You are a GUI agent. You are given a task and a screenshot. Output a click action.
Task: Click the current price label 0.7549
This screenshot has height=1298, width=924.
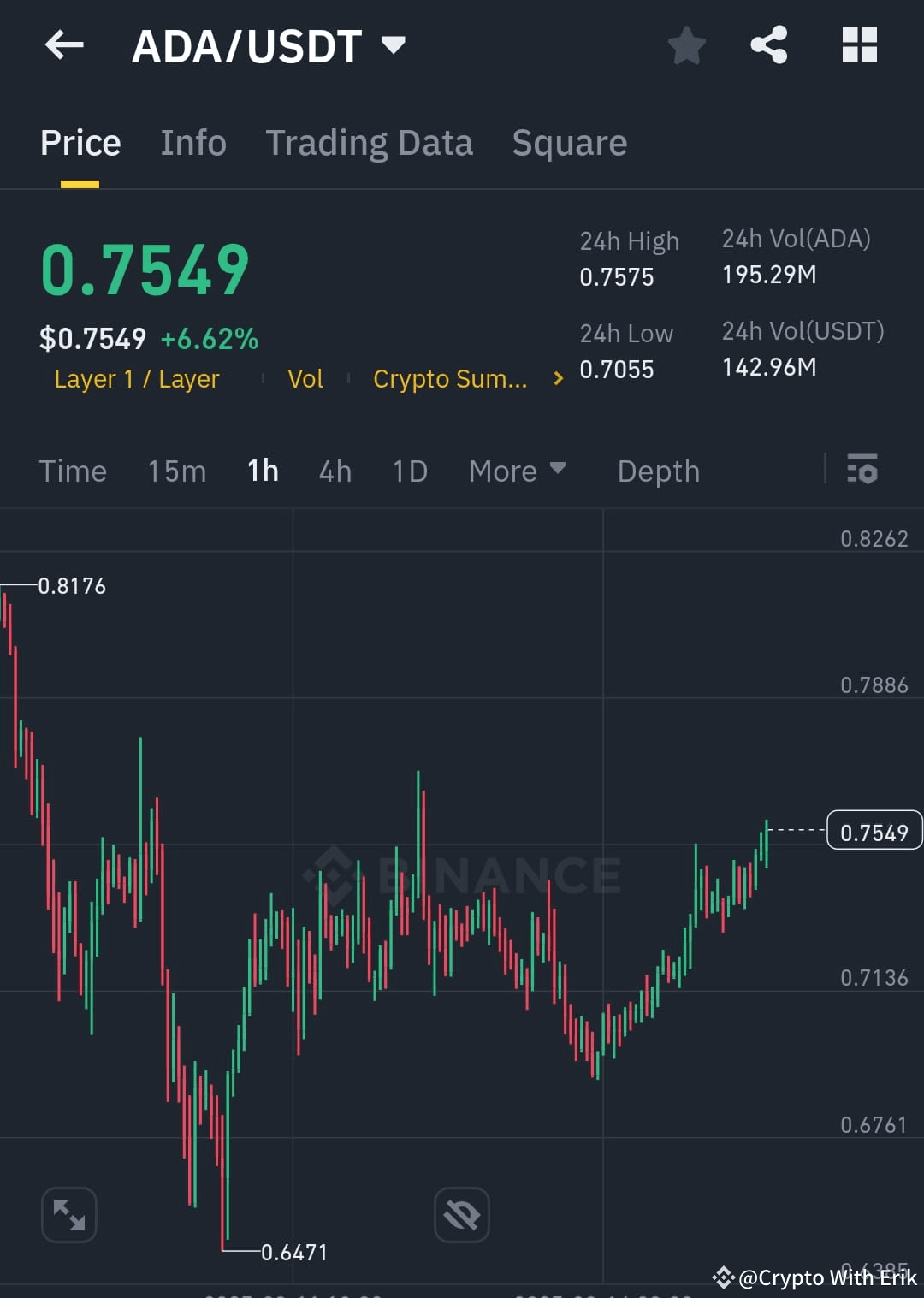coord(874,830)
